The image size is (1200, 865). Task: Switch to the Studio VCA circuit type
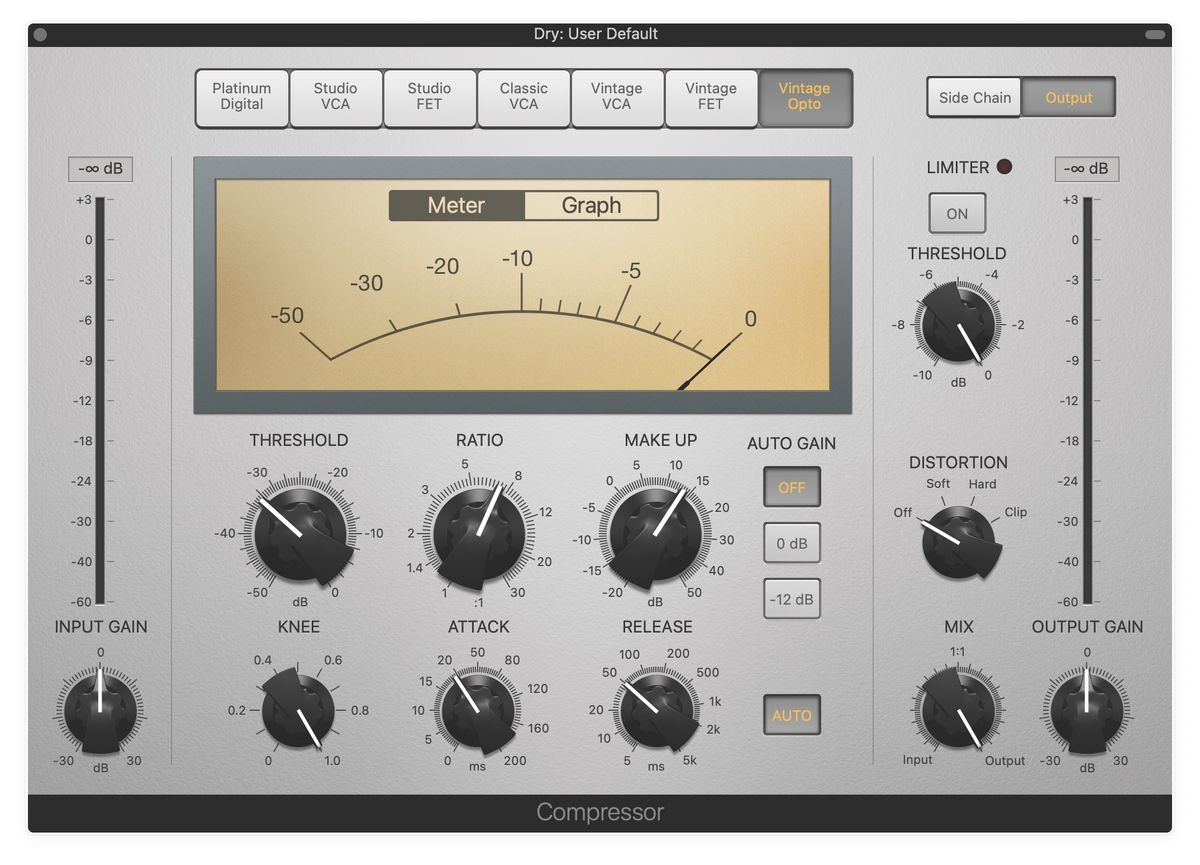pos(336,97)
